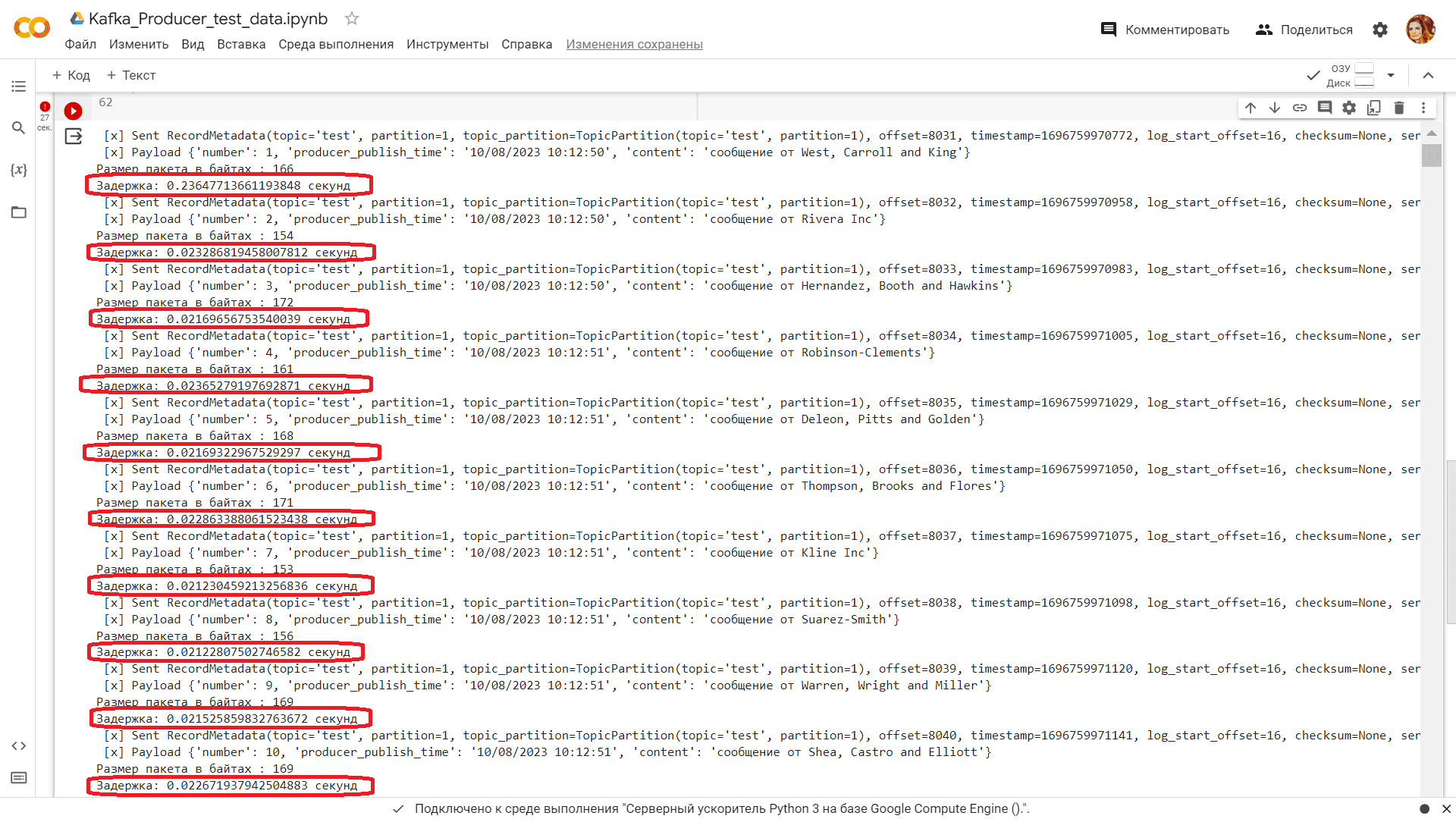
Task: Move the current cell up
Action: pyautogui.click(x=1250, y=108)
